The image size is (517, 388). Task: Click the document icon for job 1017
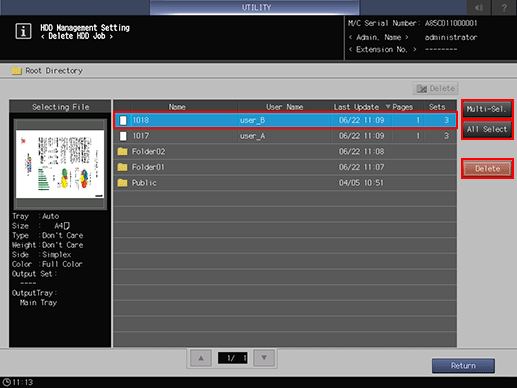click(x=123, y=136)
